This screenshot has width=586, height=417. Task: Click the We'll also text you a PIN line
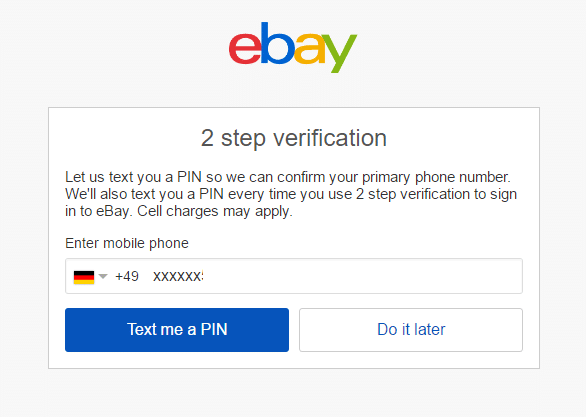[x=291, y=194]
